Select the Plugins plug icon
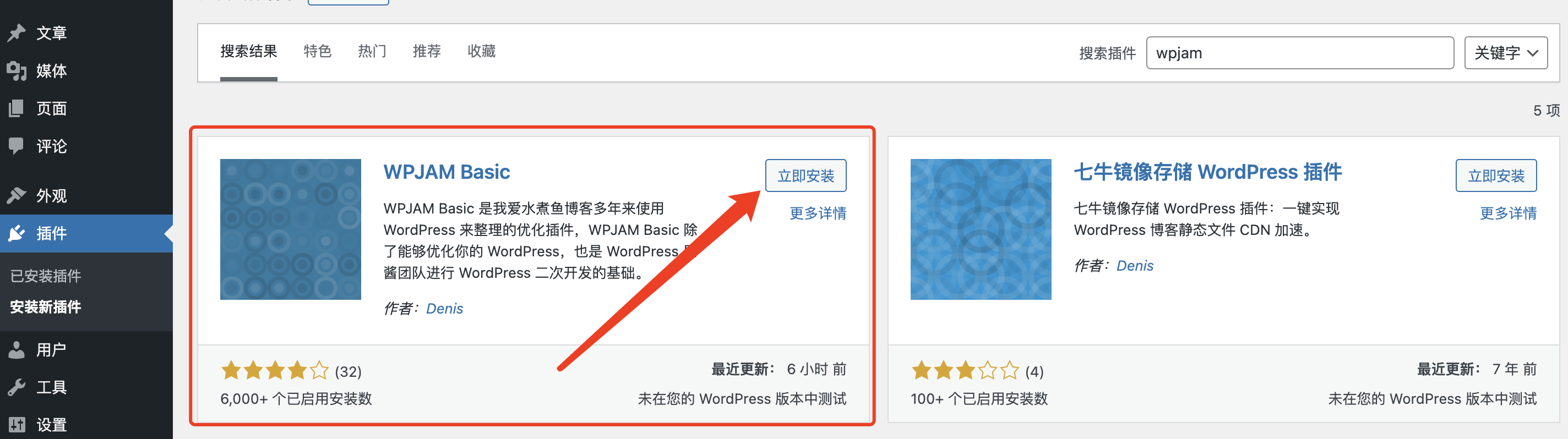Screen dimensions: 1568x439 click(17, 233)
